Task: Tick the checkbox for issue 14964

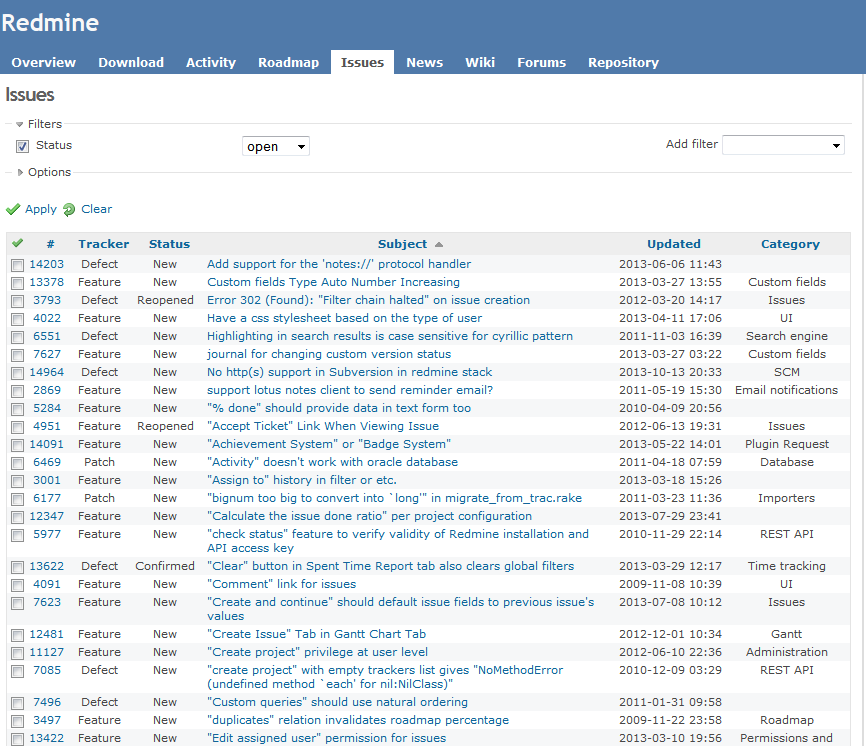Action: (18, 373)
